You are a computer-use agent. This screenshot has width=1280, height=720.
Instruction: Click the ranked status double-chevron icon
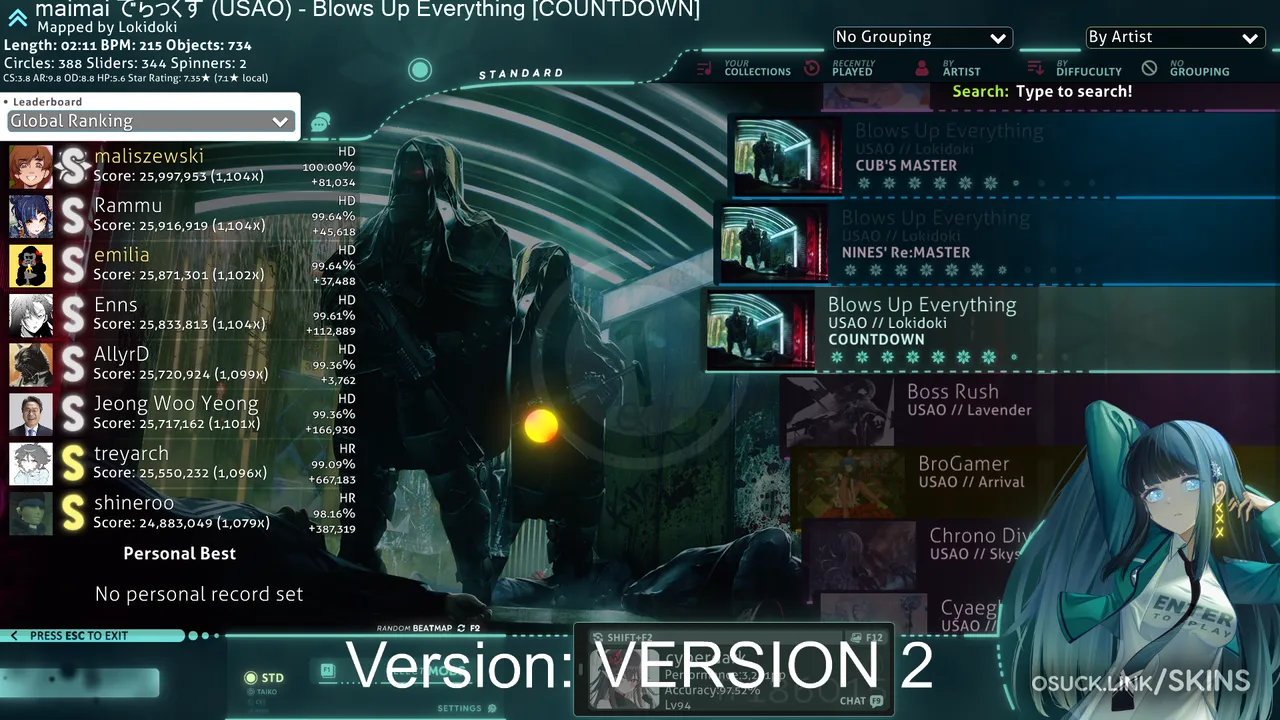point(17,17)
